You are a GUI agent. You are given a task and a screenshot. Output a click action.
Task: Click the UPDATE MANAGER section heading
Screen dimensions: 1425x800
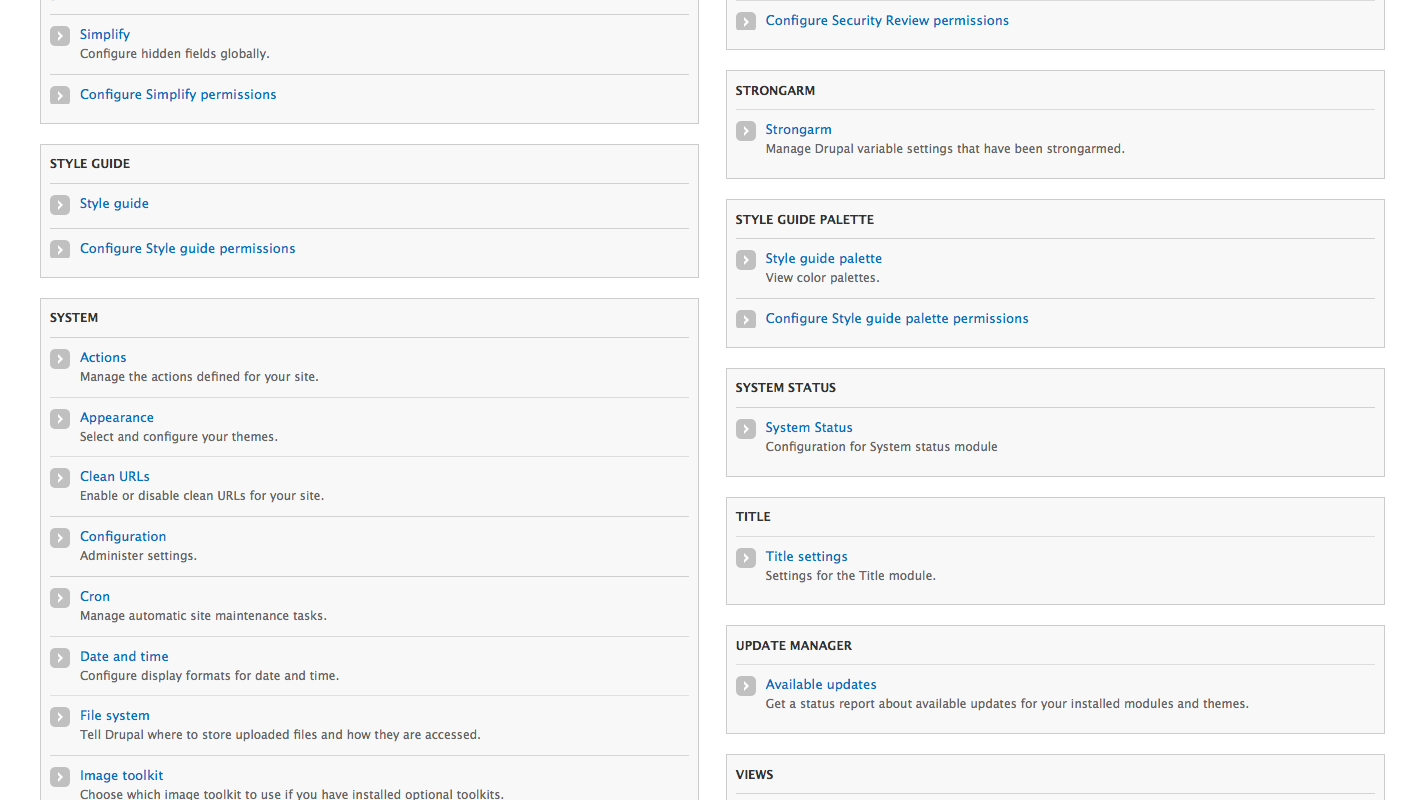[x=793, y=646]
